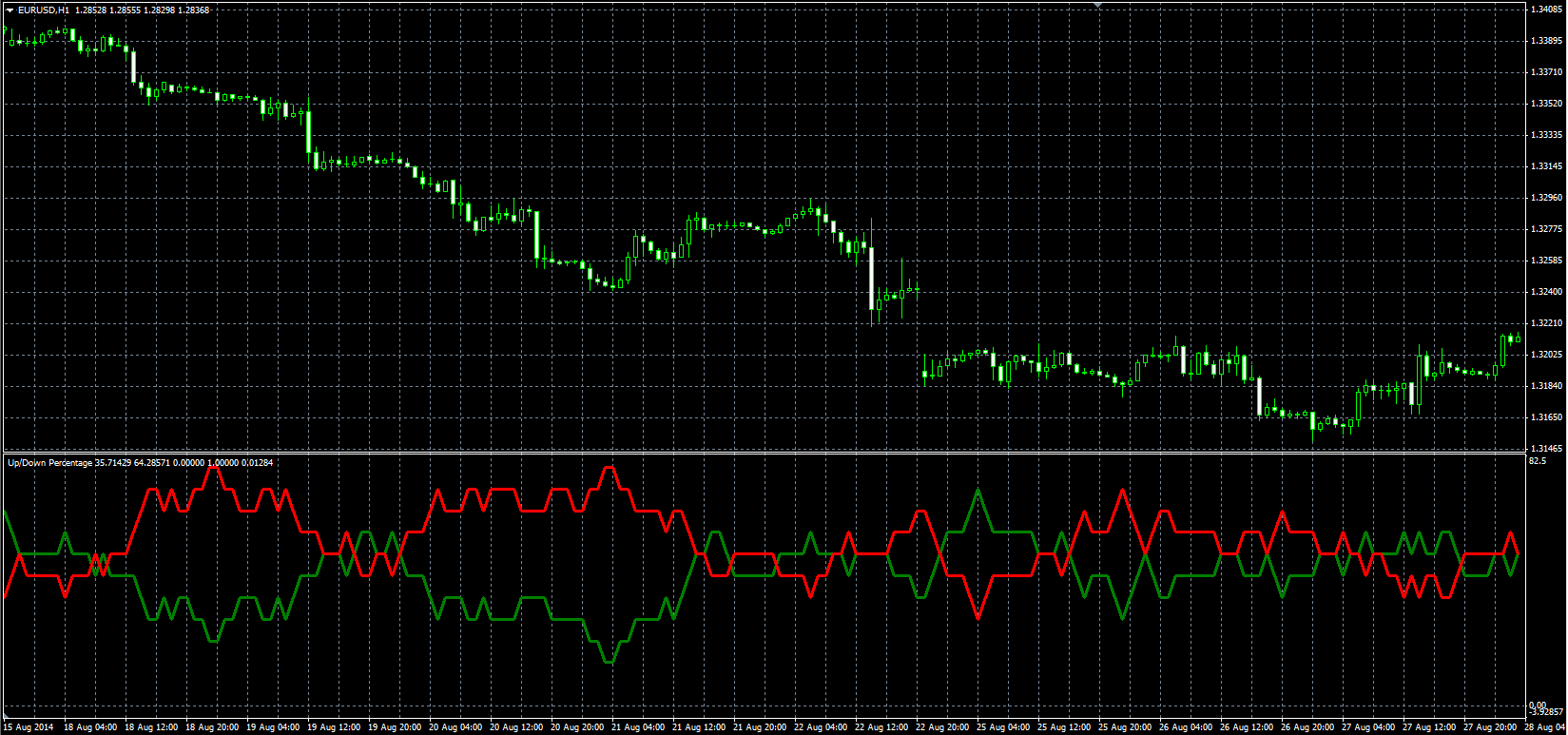1568x735 pixels.
Task: Click price level 1.31840 on scale
Action: click(1547, 386)
